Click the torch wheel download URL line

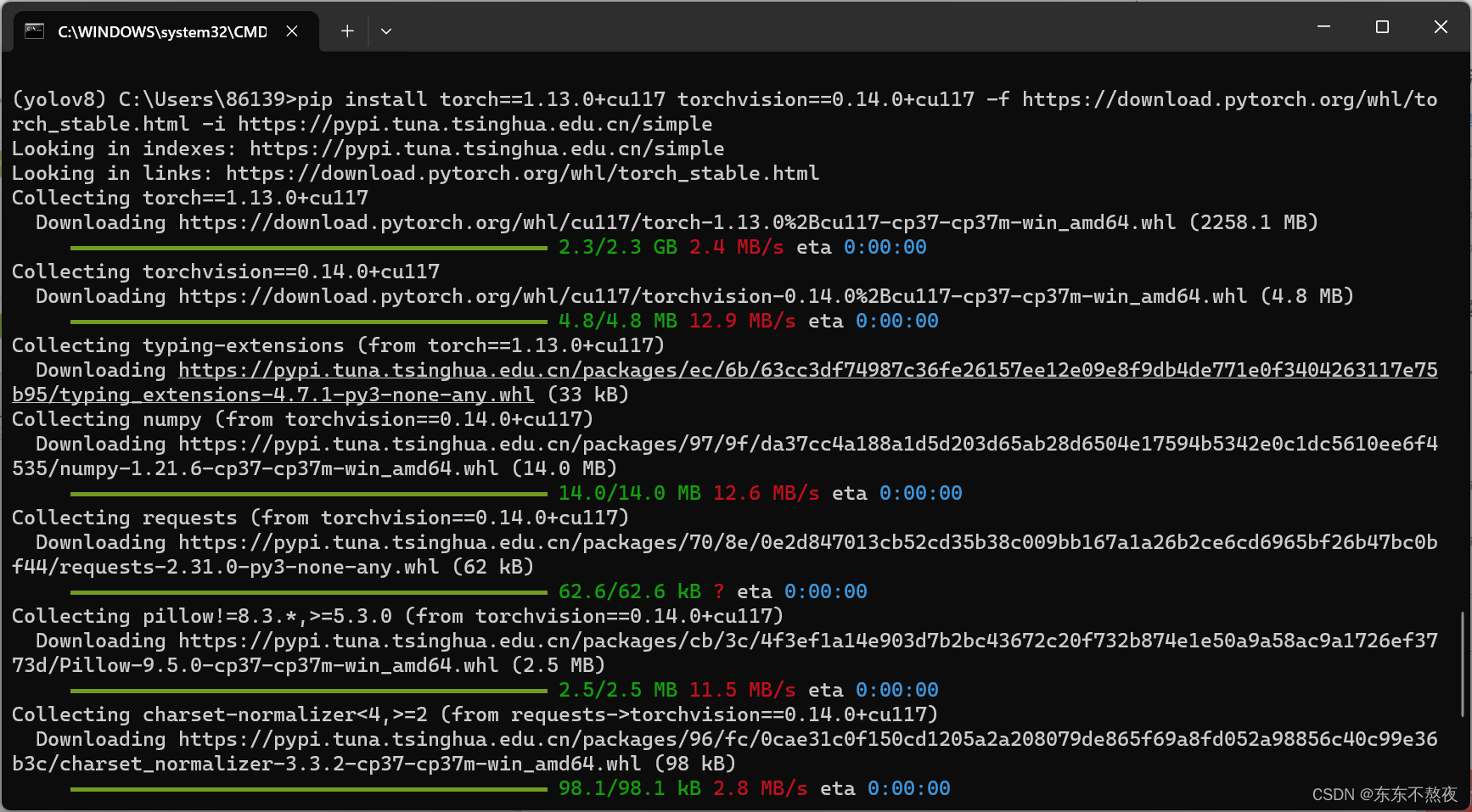(677, 222)
